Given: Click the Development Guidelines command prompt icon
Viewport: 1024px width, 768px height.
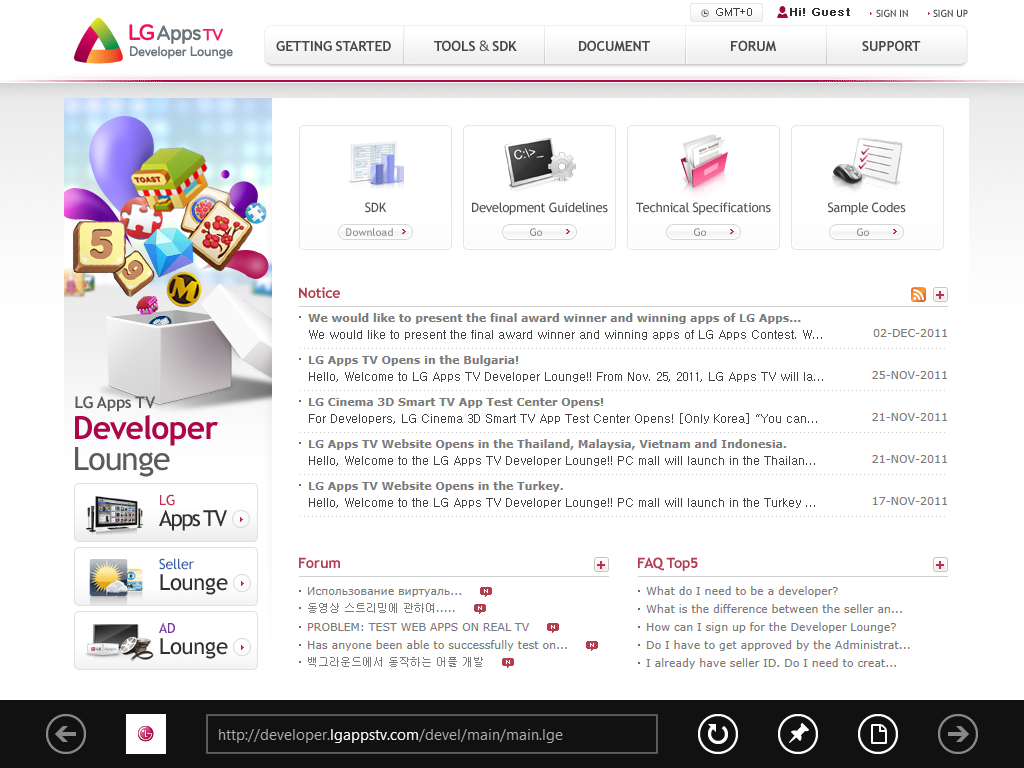Looking at the screenshot, I should [x=539, y=161].
